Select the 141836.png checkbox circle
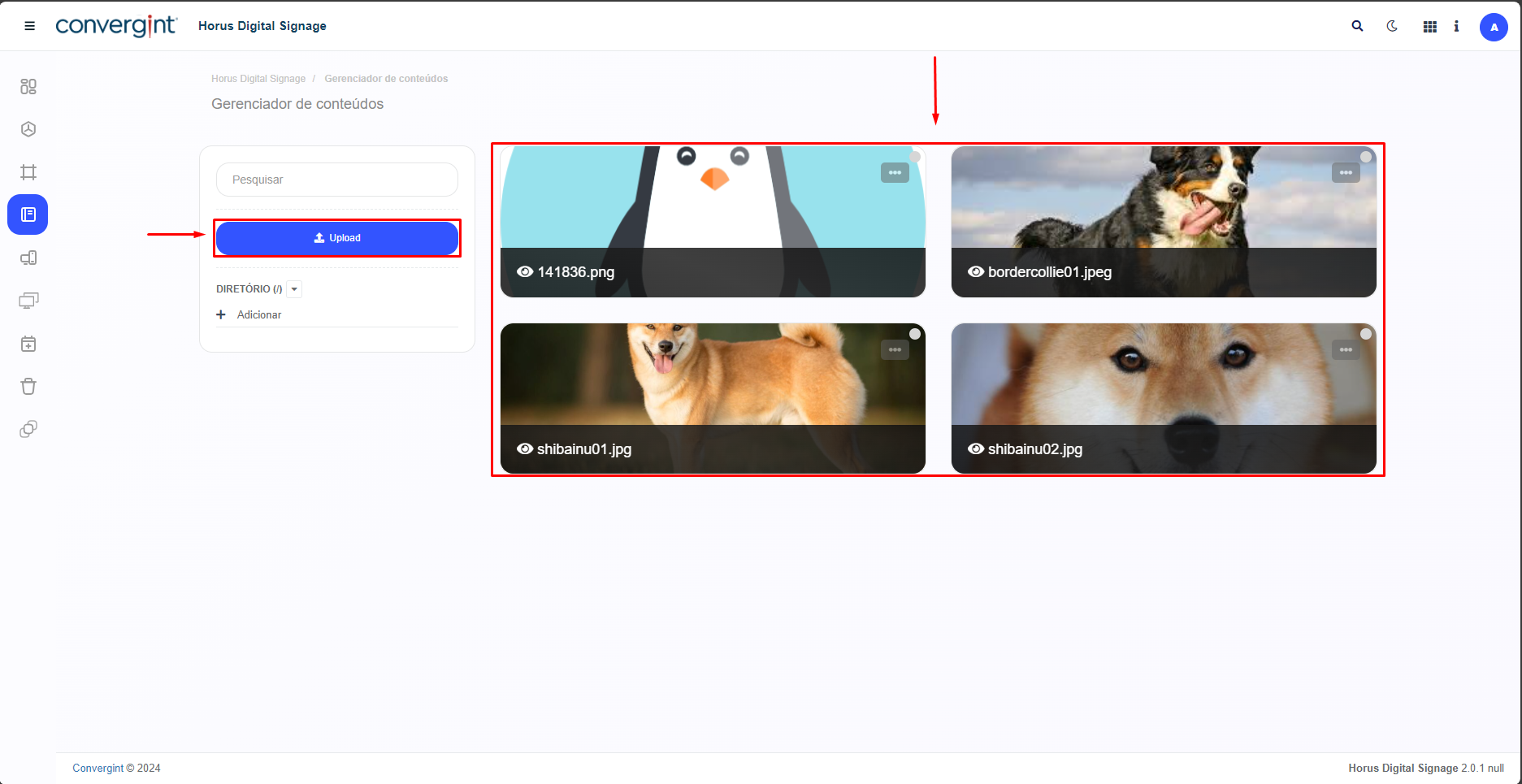This screenshot has height=784, width=1522. pyautogui.click(x=915, y=157)
